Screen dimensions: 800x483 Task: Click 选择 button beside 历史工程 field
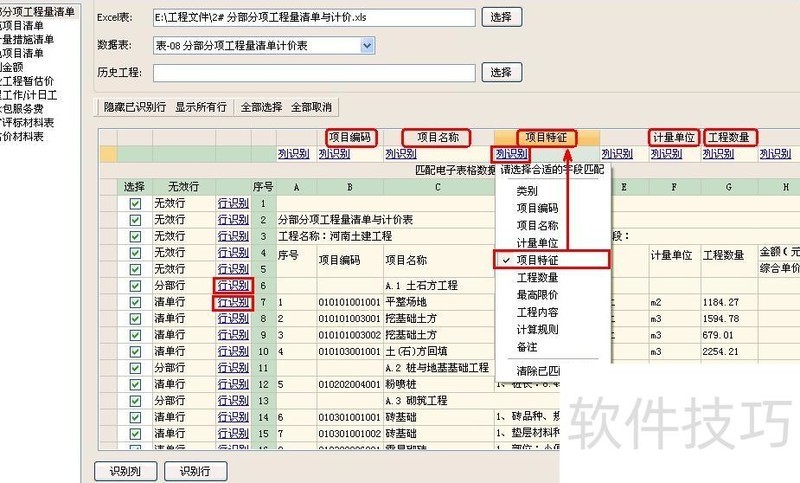502,72
